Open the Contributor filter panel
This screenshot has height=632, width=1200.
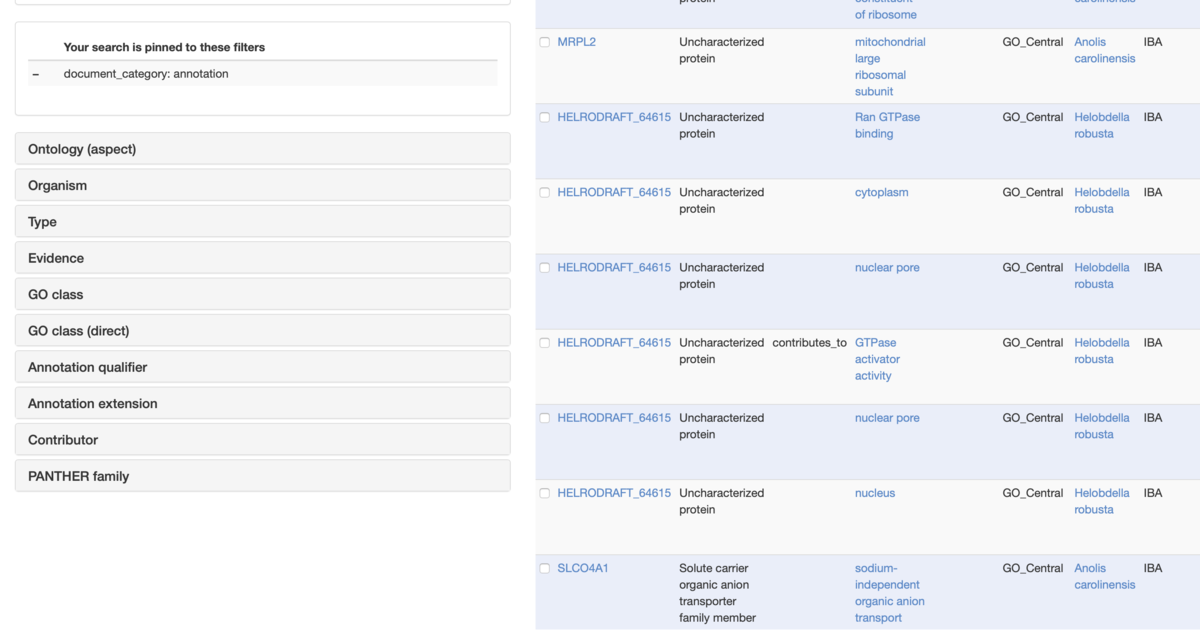pyautogui.click(x=263, y=440)
